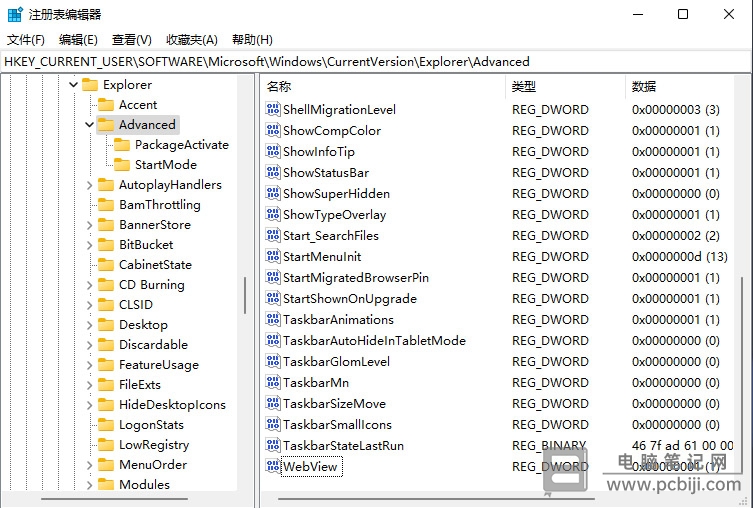The height and width of the screenshot is (508, 753).
Task: Click the Start_SearchFiles value icon
Action: coord(273,235)
